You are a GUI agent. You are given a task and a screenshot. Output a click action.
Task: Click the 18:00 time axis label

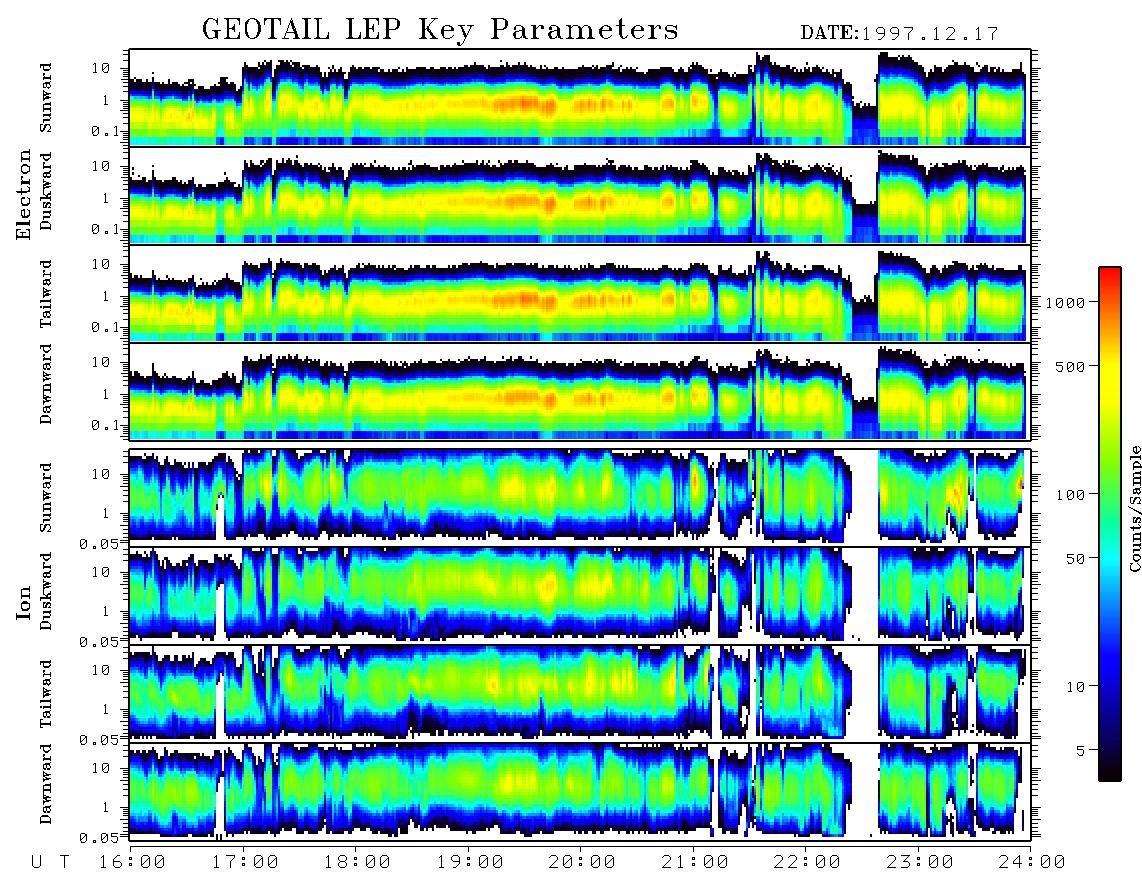[x=357, y=862]
